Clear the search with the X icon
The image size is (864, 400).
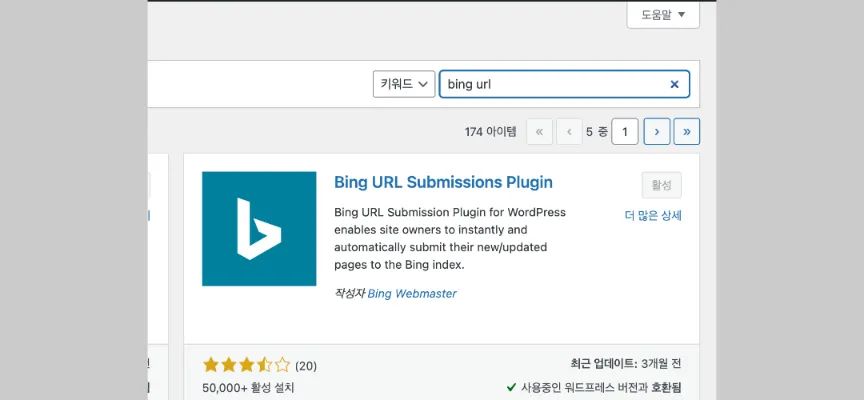coord(674,84)
